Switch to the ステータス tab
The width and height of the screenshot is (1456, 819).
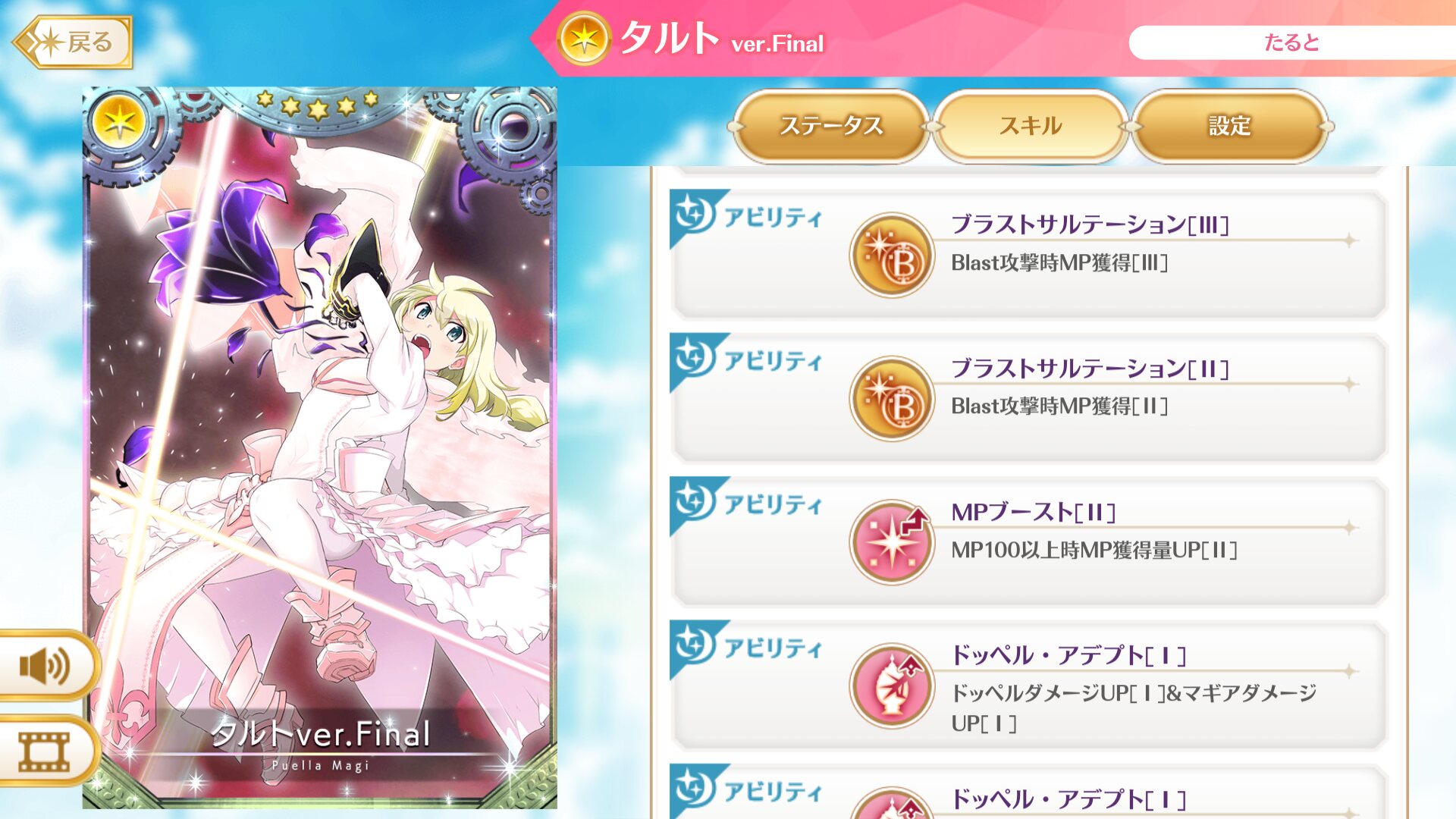pos(831,126)
